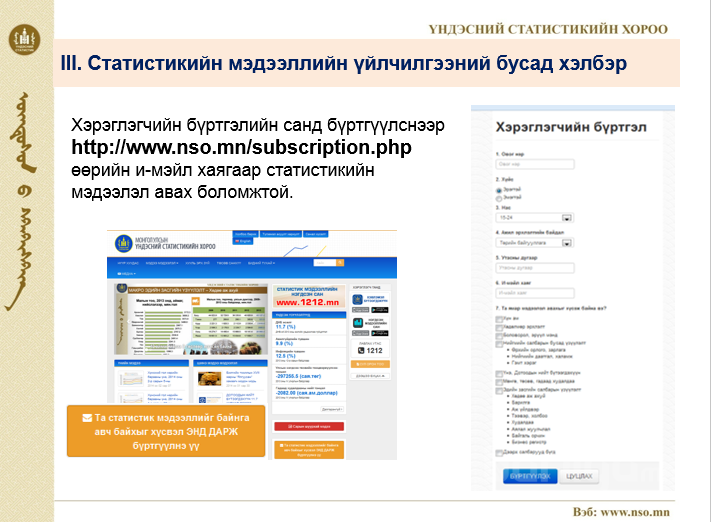
Task: Select the Эрэгтэй gender radio button
Action: (x=499, y=189)
